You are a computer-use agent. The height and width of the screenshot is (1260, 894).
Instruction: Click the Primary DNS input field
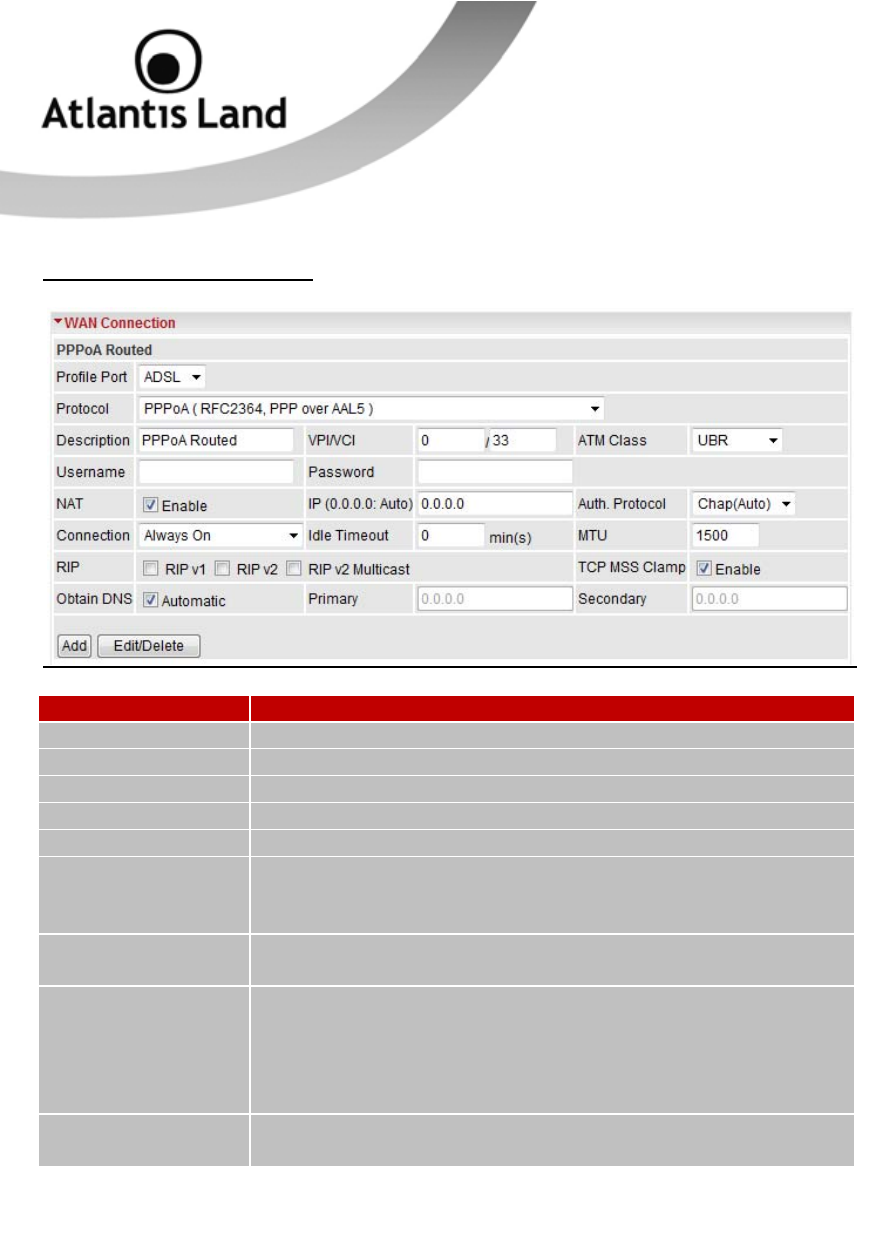tap(494, 599)
